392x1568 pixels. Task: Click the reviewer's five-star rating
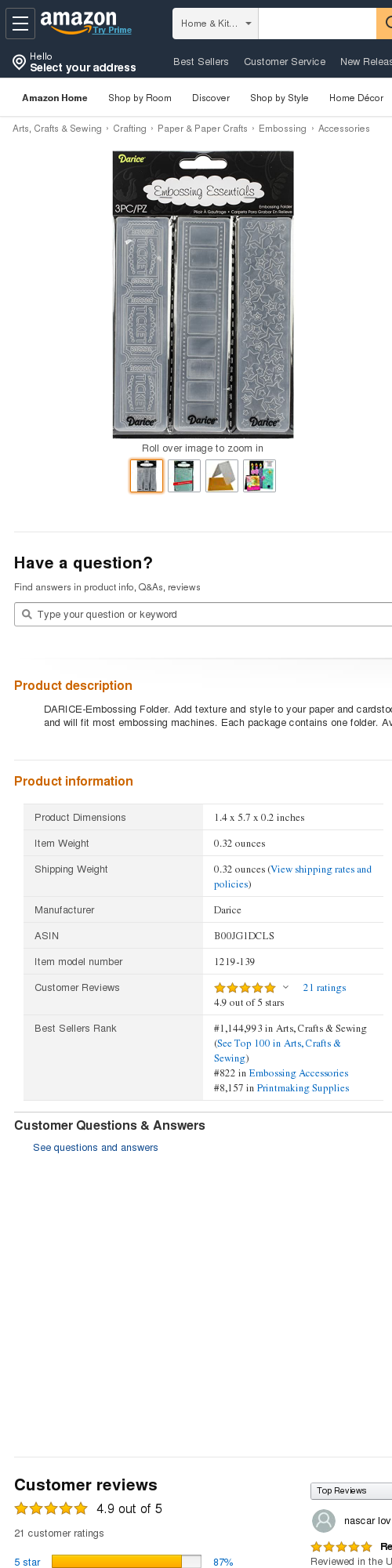click(341, 1547)
